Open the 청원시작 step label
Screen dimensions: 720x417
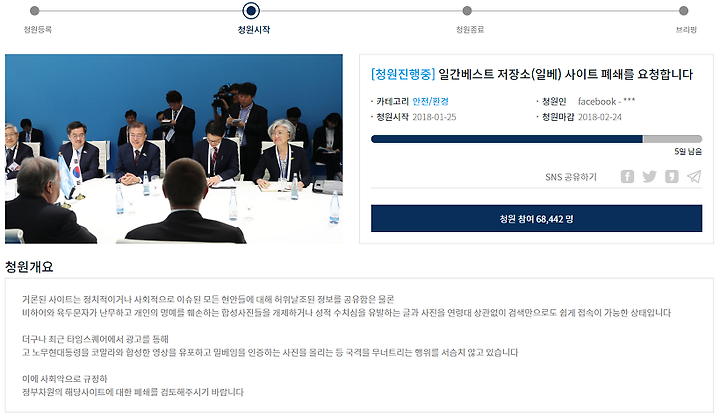tap(253, 30)
